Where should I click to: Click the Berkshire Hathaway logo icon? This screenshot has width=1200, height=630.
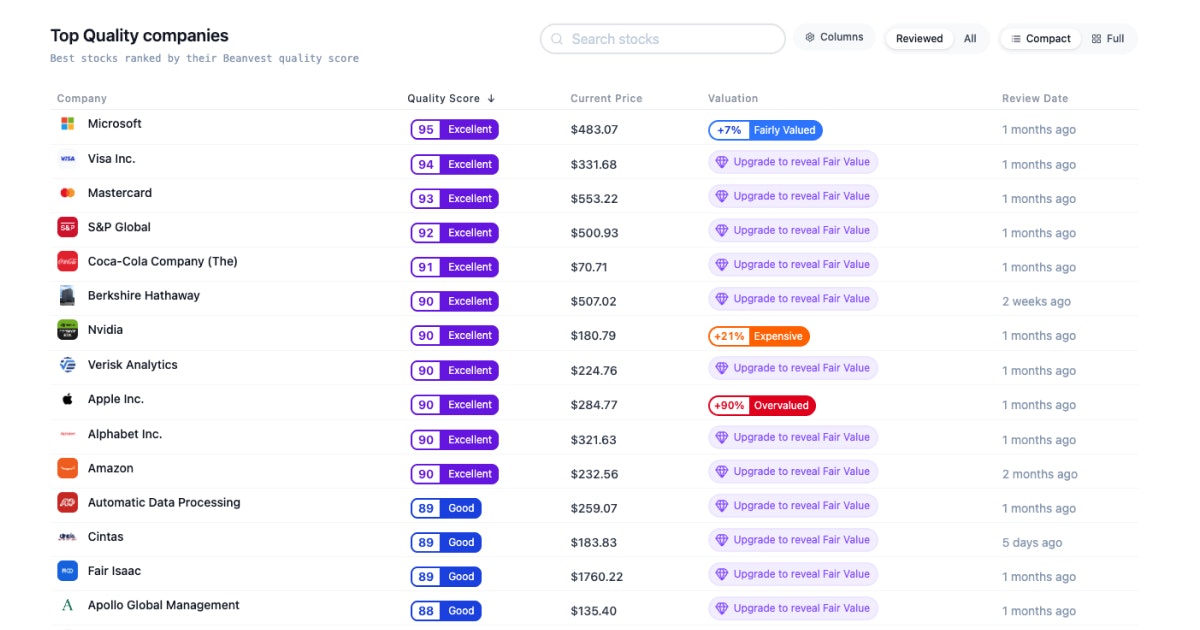(67, 296)
